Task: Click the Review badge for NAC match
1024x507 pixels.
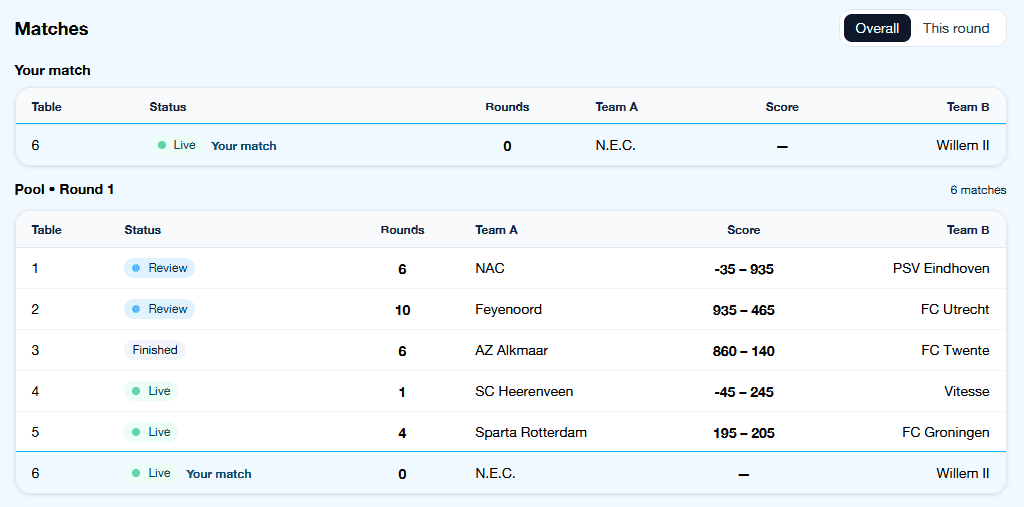Action: click(x=159, y=268)
